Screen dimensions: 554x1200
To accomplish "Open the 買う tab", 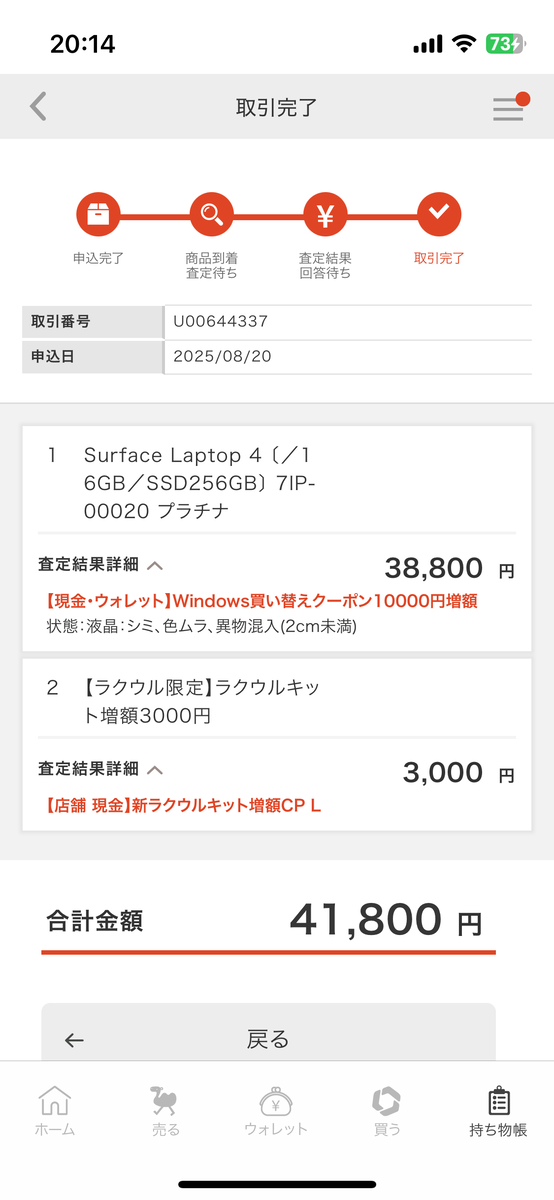I will tap(386, 1111).
